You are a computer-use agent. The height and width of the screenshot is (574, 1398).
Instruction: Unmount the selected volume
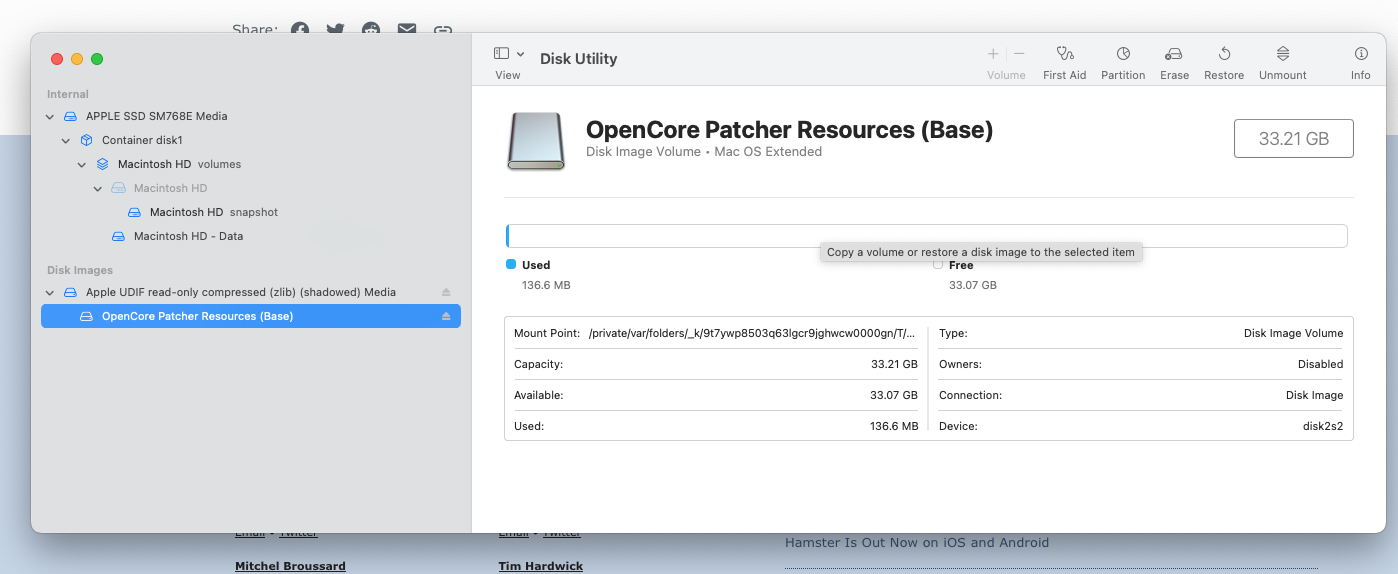pyautogui.click(x=1283, y=54)
